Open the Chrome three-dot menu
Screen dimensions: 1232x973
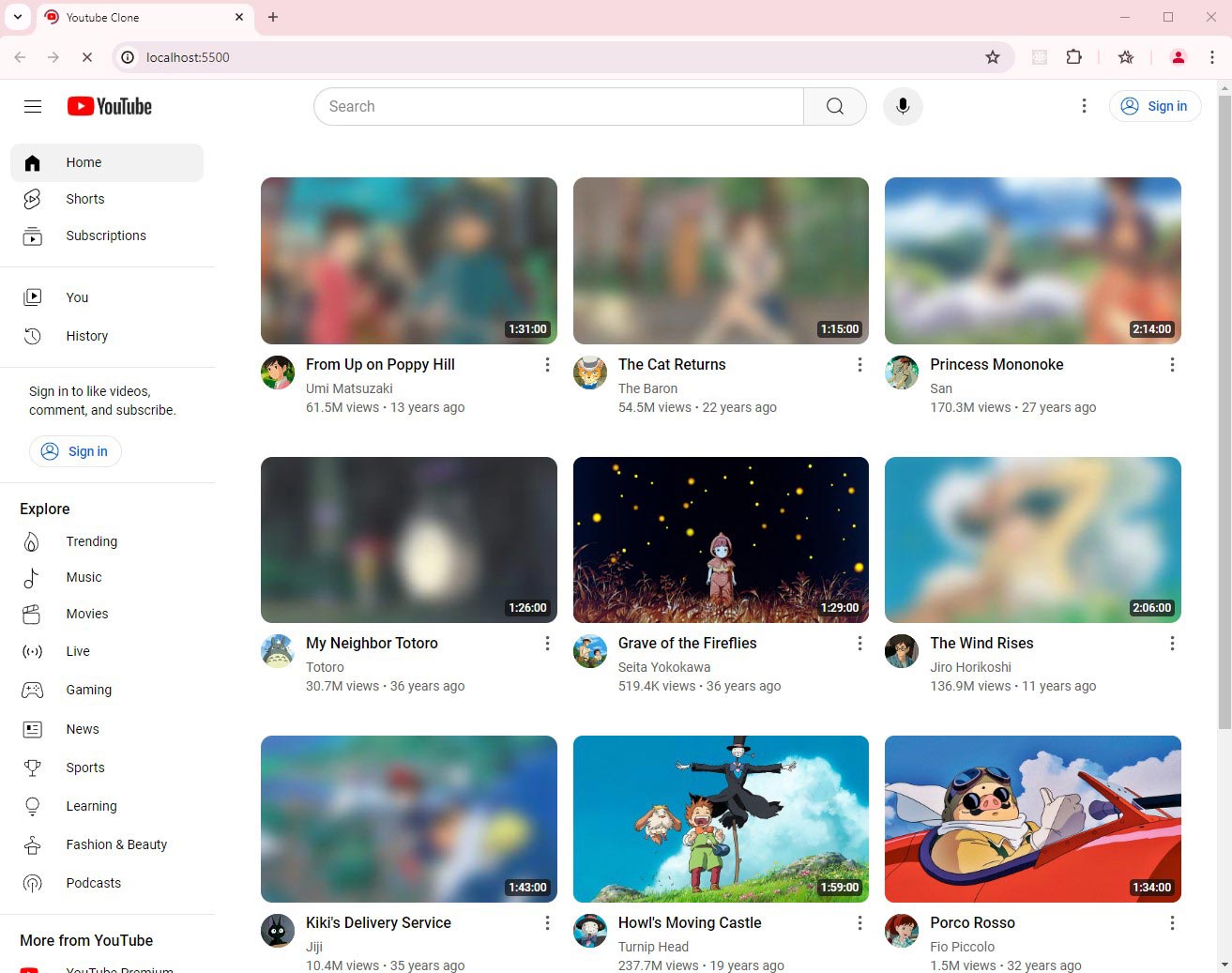click(1212, 57)
